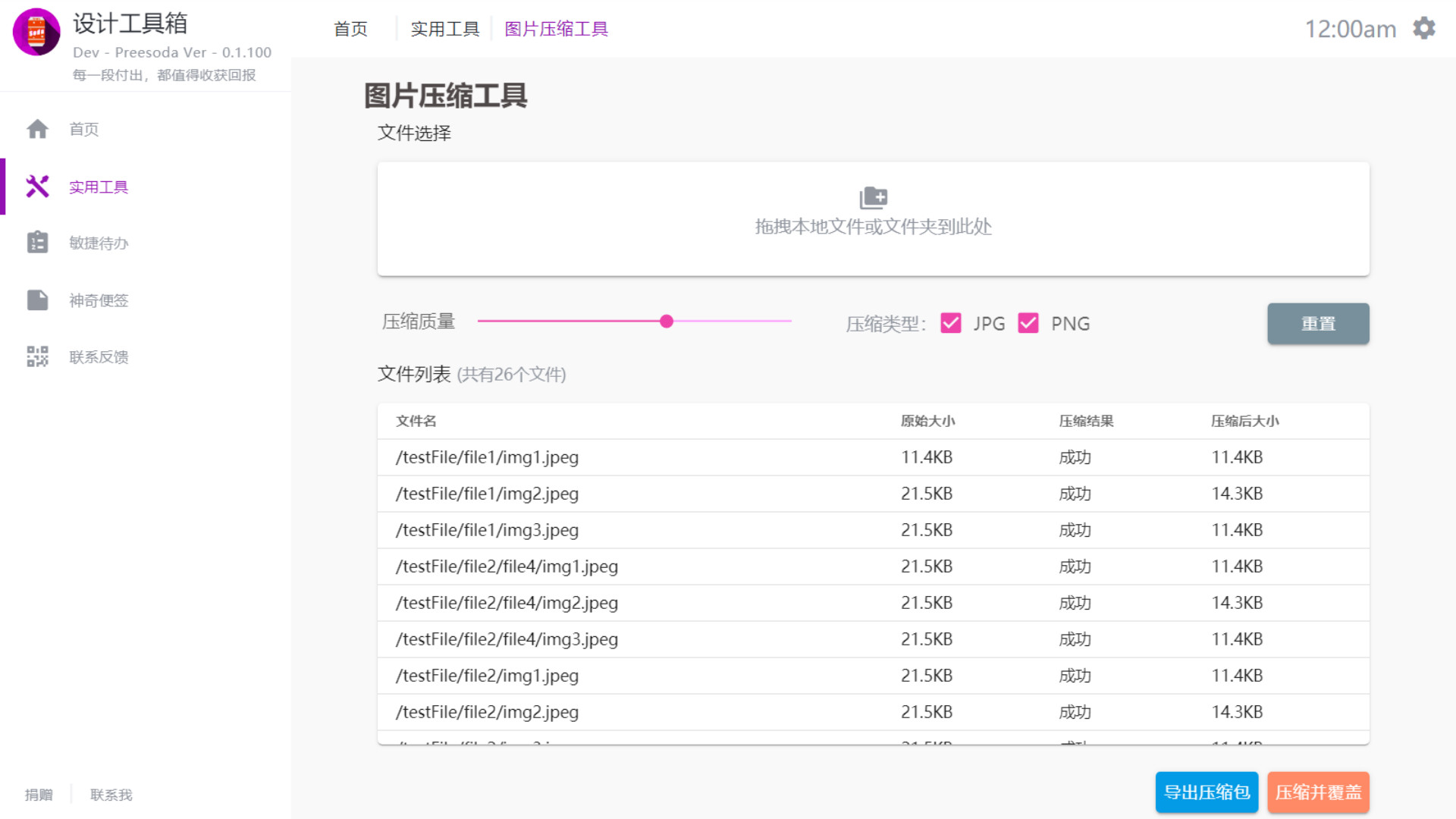Click the compression quality slider handle

point(667,322)
